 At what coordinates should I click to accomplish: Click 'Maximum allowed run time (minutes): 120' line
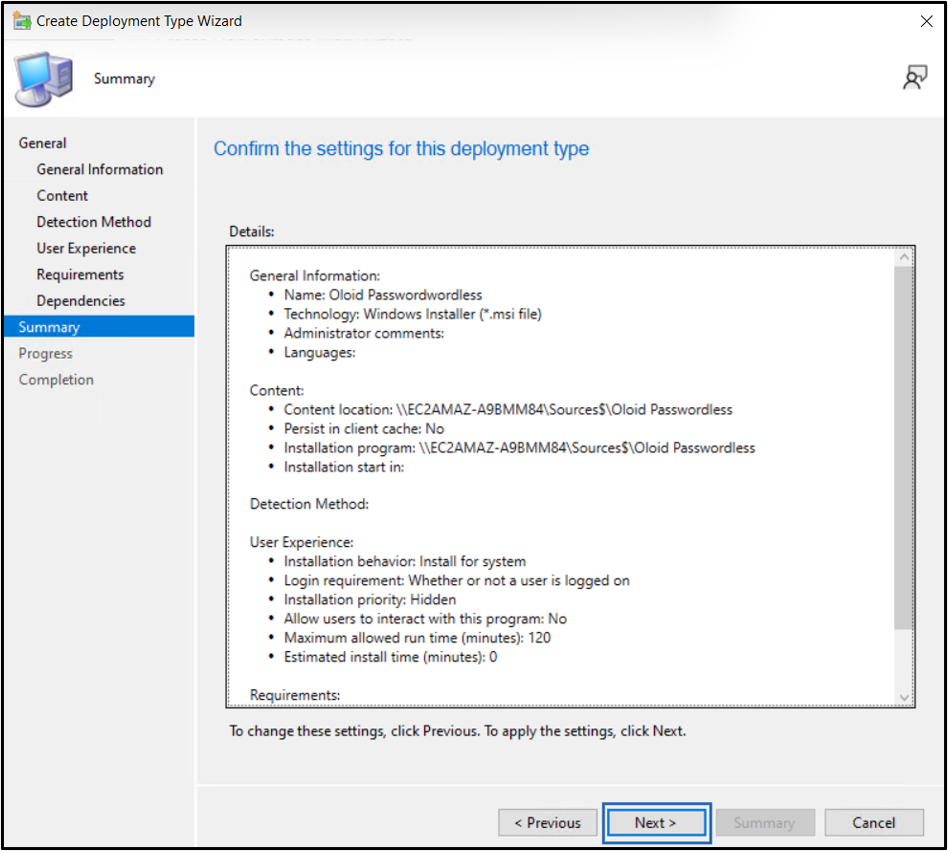pyautogui.click(x=417, y=638)
